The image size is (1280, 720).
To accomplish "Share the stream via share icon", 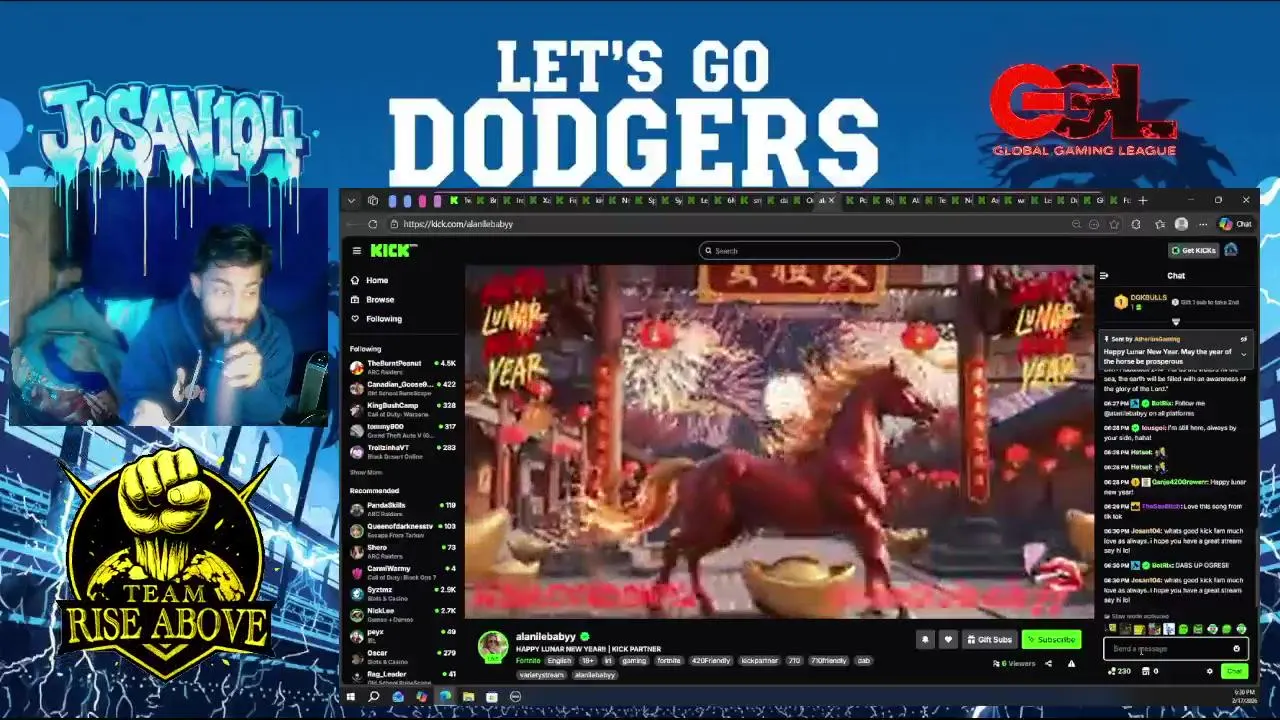I will (1048, 663).
